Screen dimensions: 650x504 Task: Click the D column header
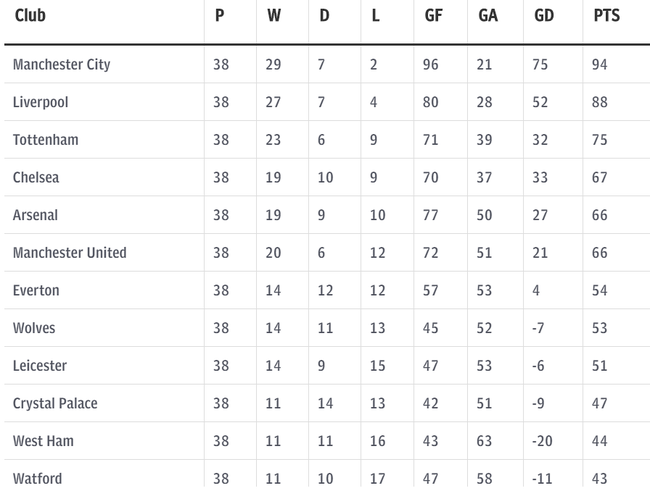pyautogui.click(x=324, y=16)
